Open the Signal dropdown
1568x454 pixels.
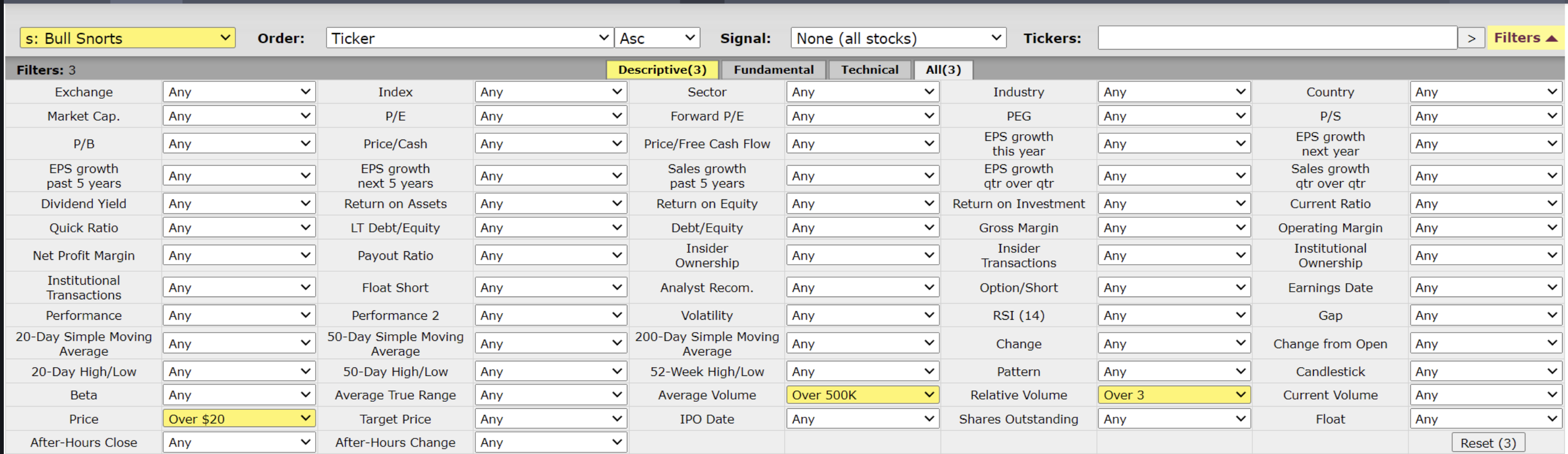[898, 38]
